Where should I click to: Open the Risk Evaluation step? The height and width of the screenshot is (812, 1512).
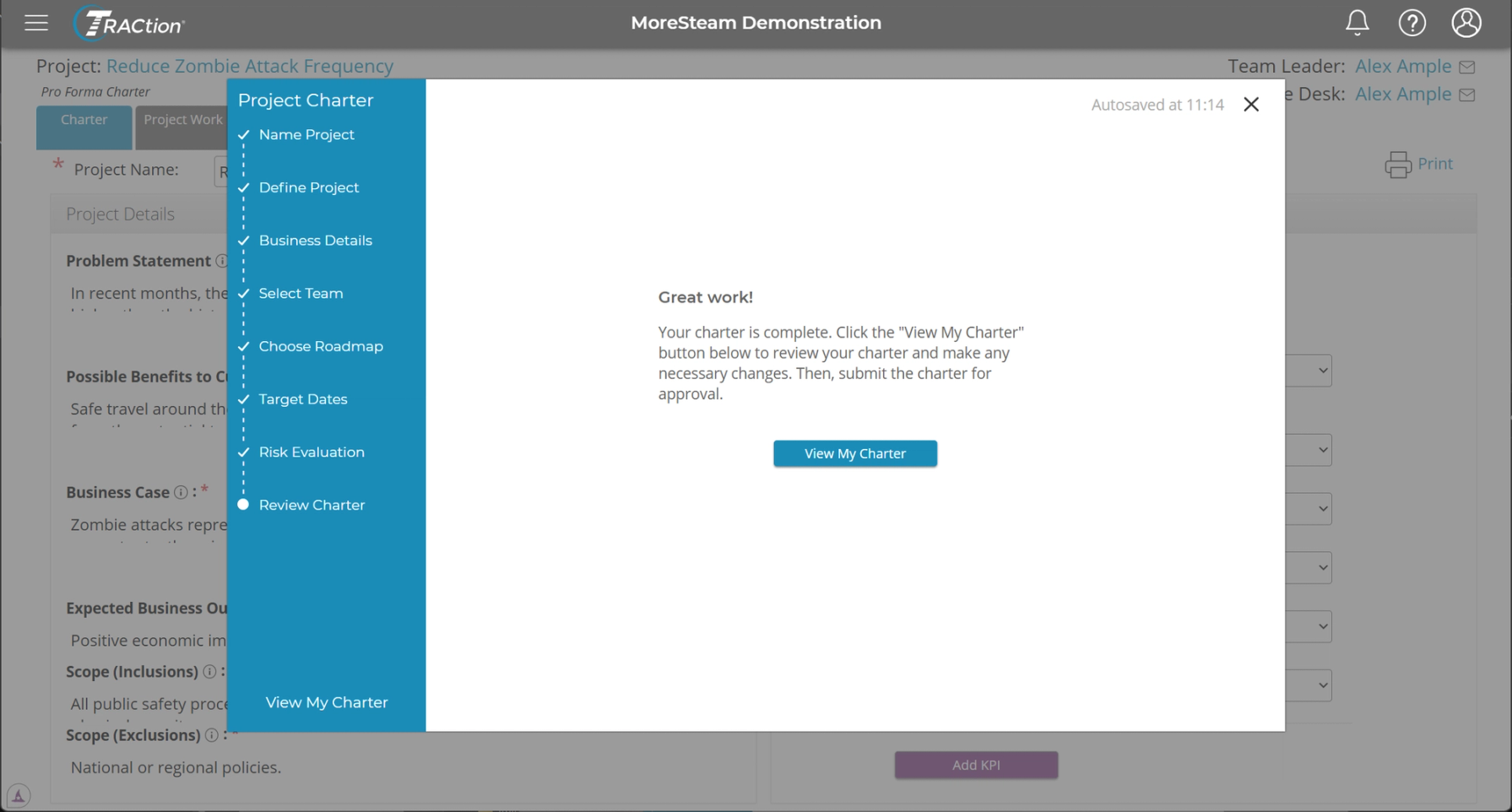point(312,452)
